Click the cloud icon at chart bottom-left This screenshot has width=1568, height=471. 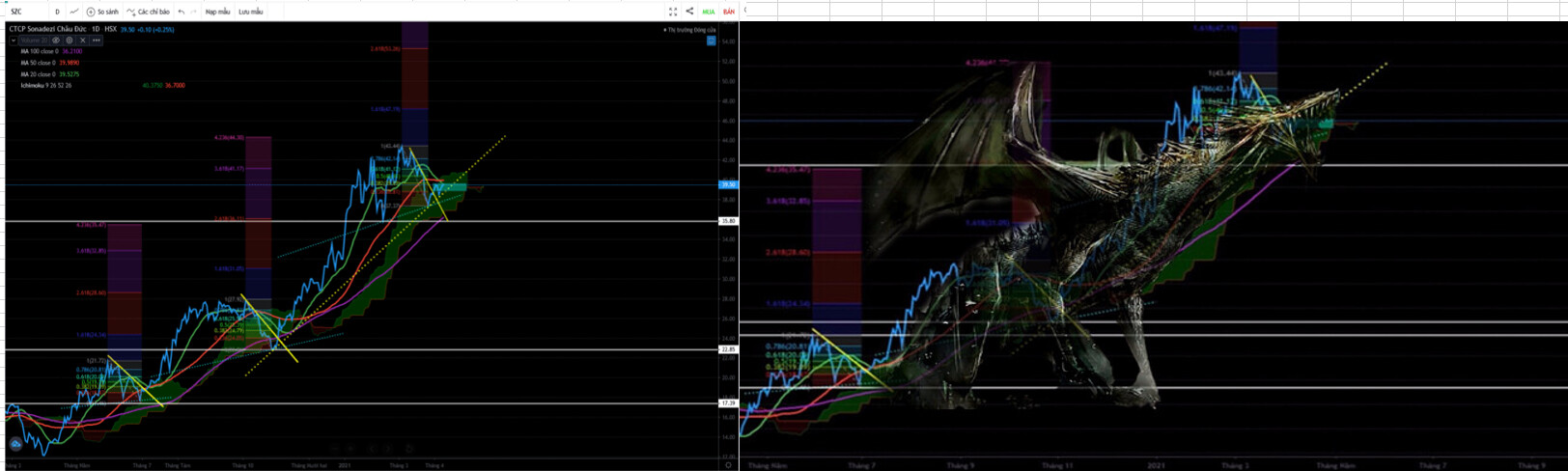(x=15, y=444)
